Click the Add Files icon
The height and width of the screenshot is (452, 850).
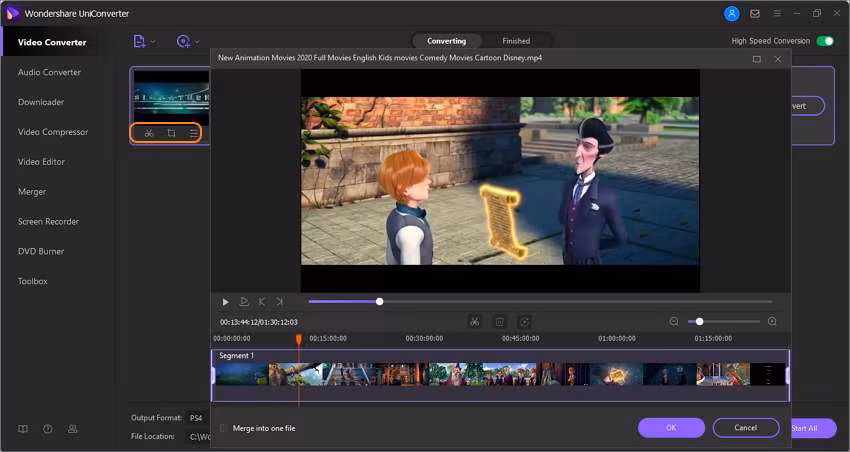tap(139, 41)
